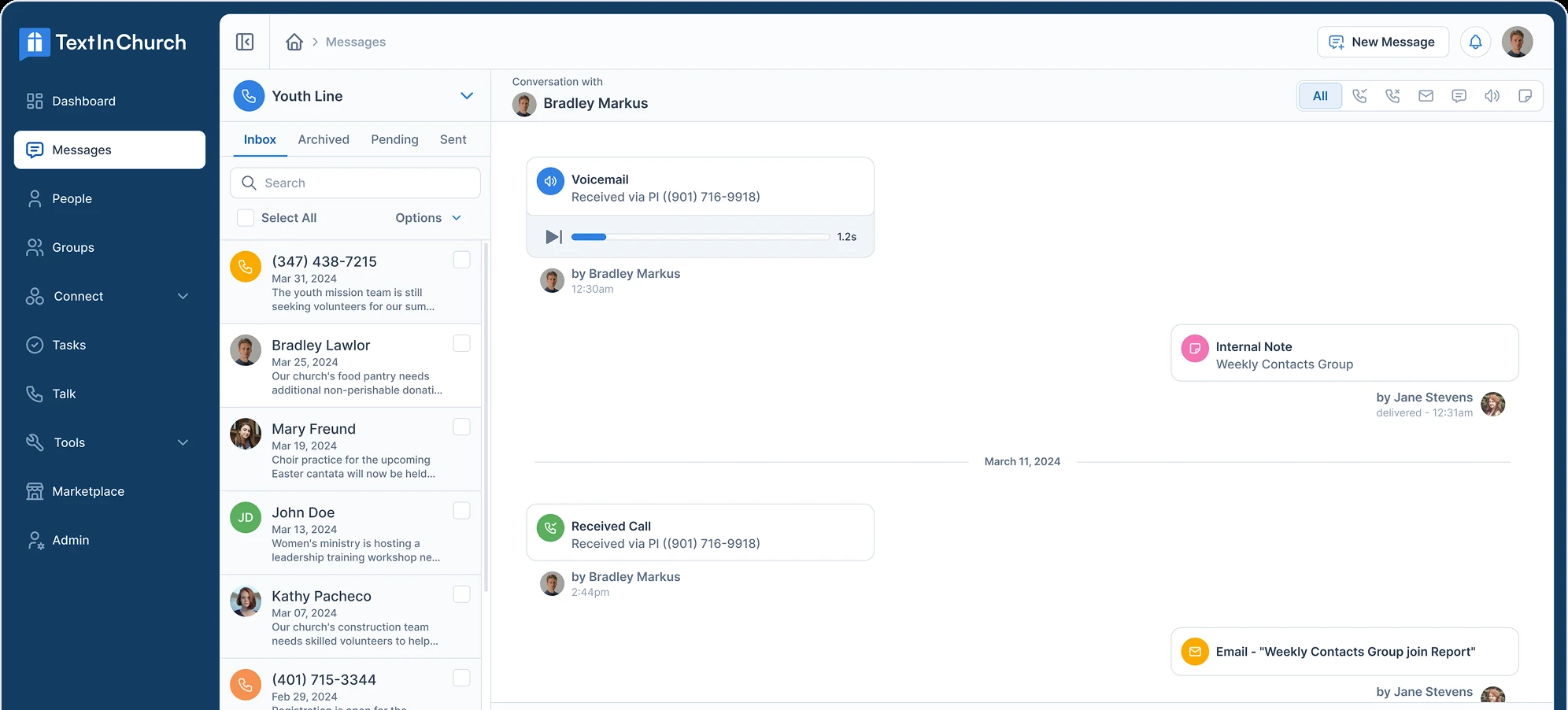Create a New Message
Viewport: 1568px width, 710px height.
pos(1382,42)
